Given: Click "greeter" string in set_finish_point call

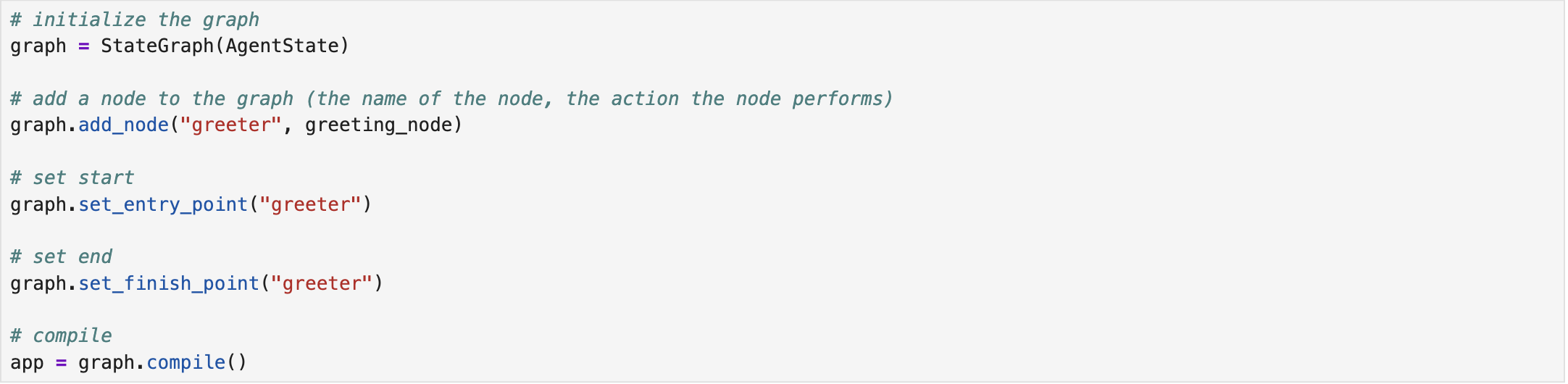Looking at the screenshot, I should [321, 283].
